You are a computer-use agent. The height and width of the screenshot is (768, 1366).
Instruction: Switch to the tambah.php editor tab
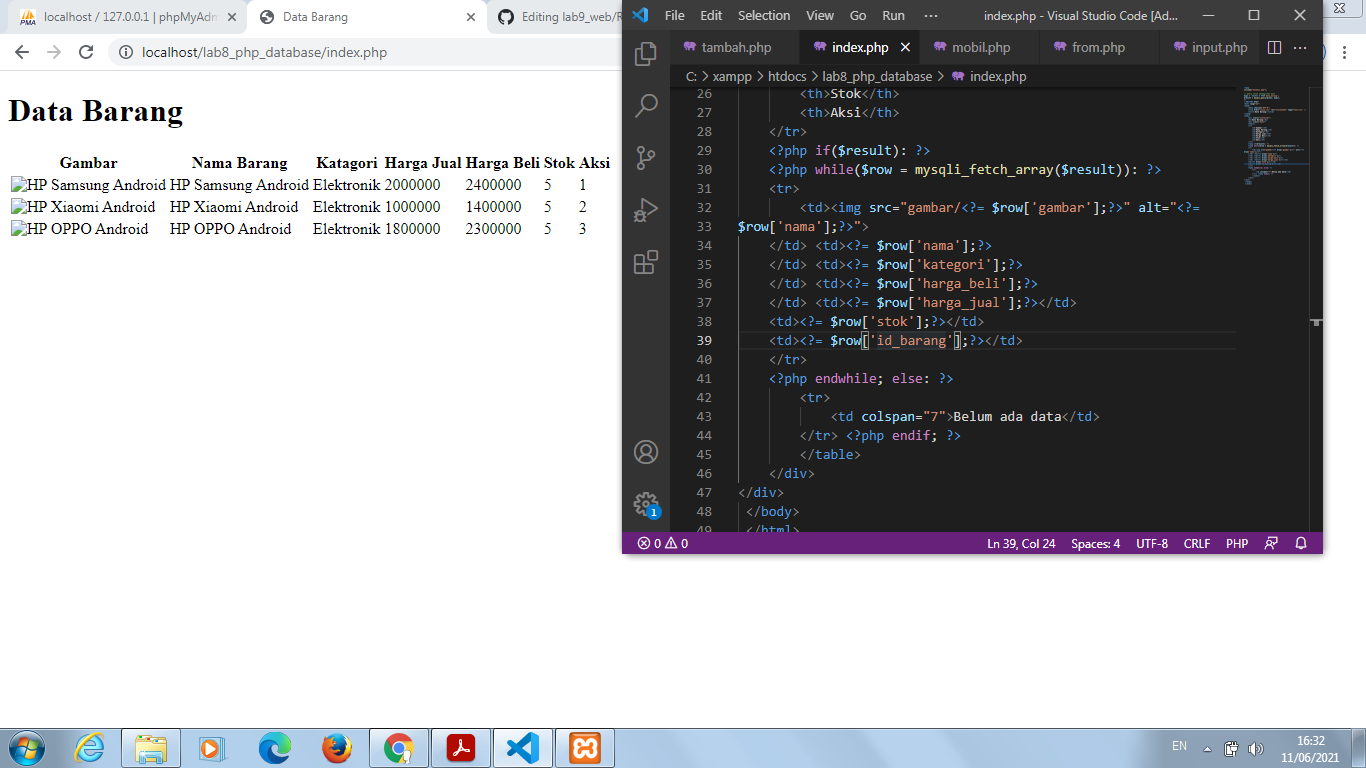(x=736, y=47)
